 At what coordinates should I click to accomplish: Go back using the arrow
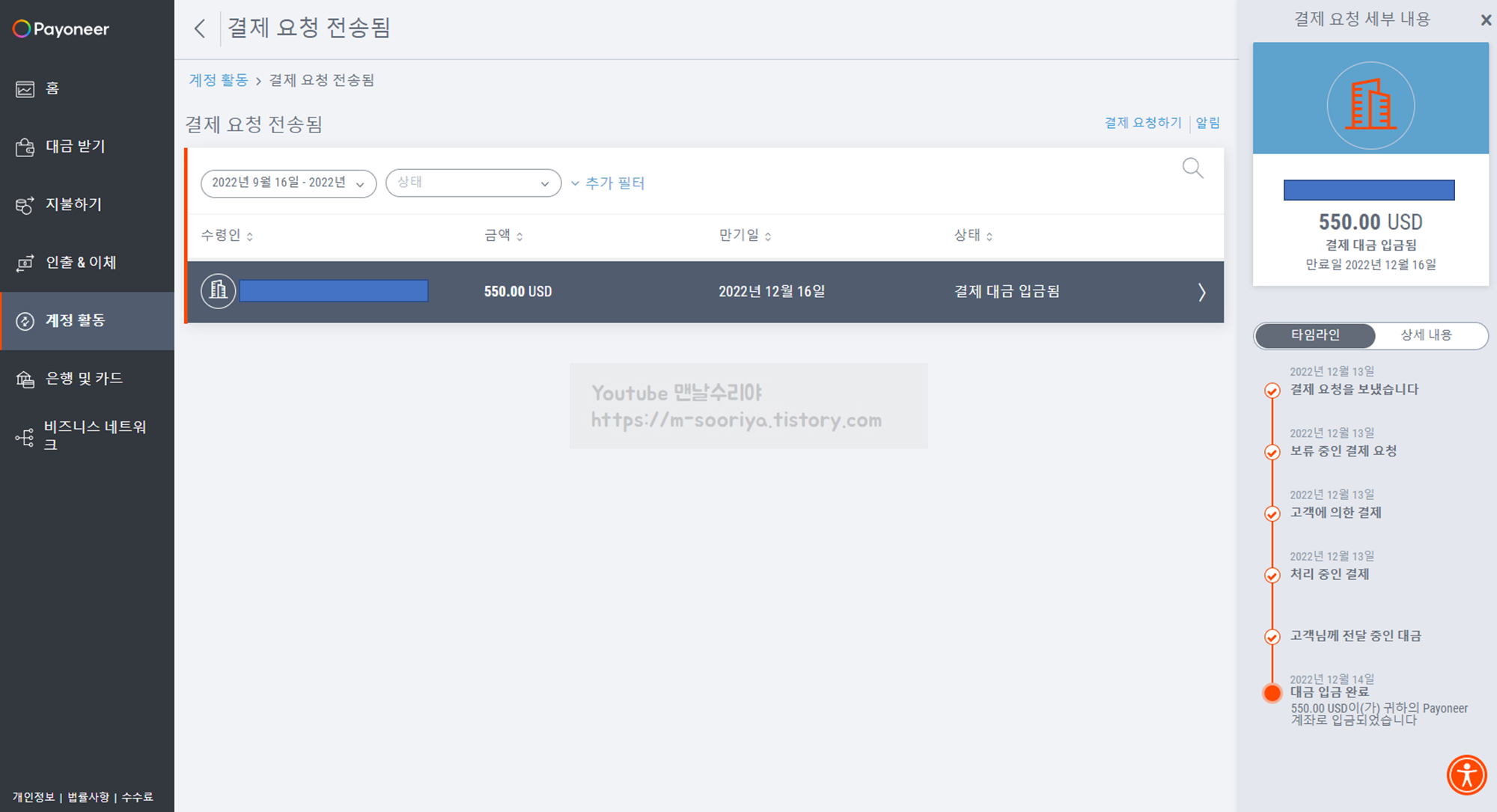coord(199,28)
